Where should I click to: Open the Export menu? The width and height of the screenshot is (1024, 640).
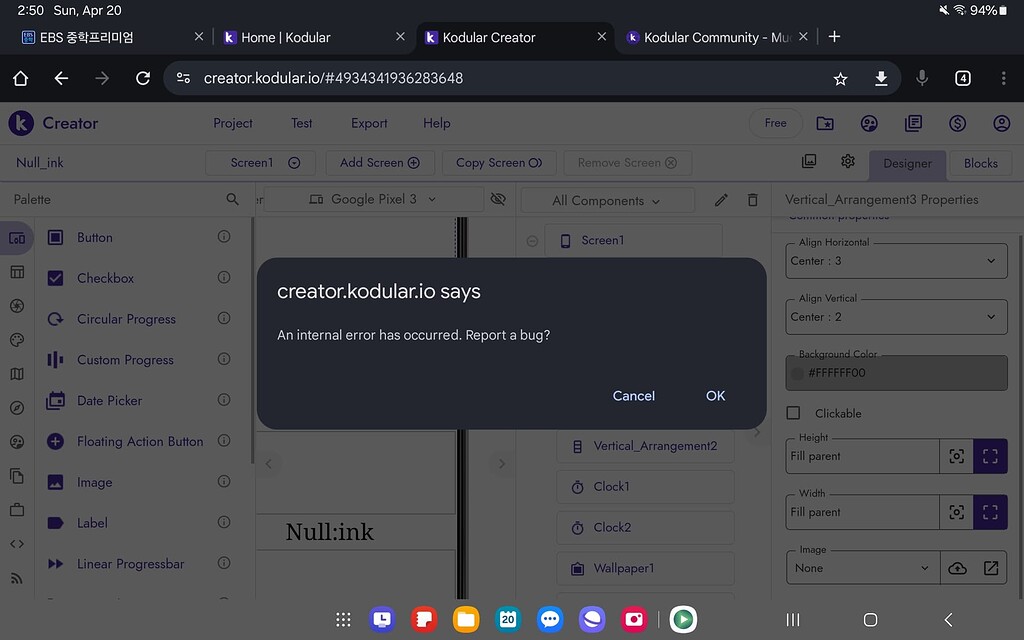368,123
